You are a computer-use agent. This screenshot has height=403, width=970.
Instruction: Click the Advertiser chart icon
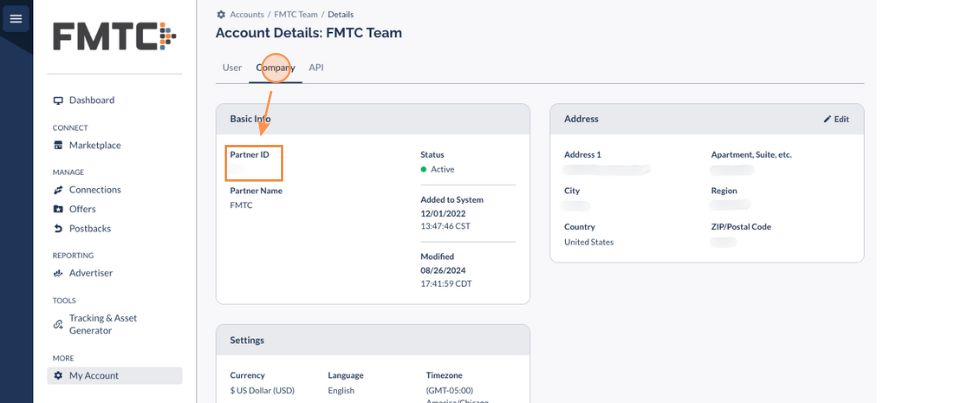coord(58,273)
